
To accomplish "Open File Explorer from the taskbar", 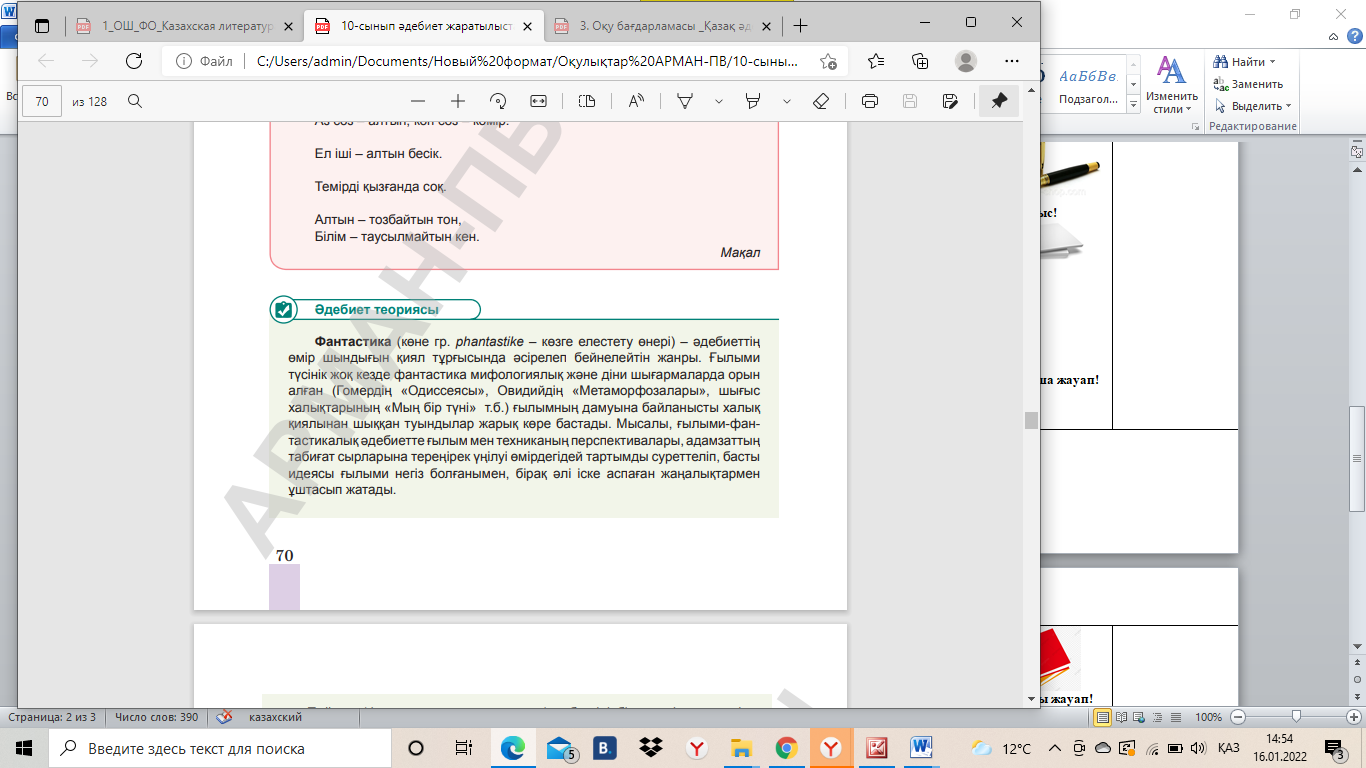I will [741, 748].
